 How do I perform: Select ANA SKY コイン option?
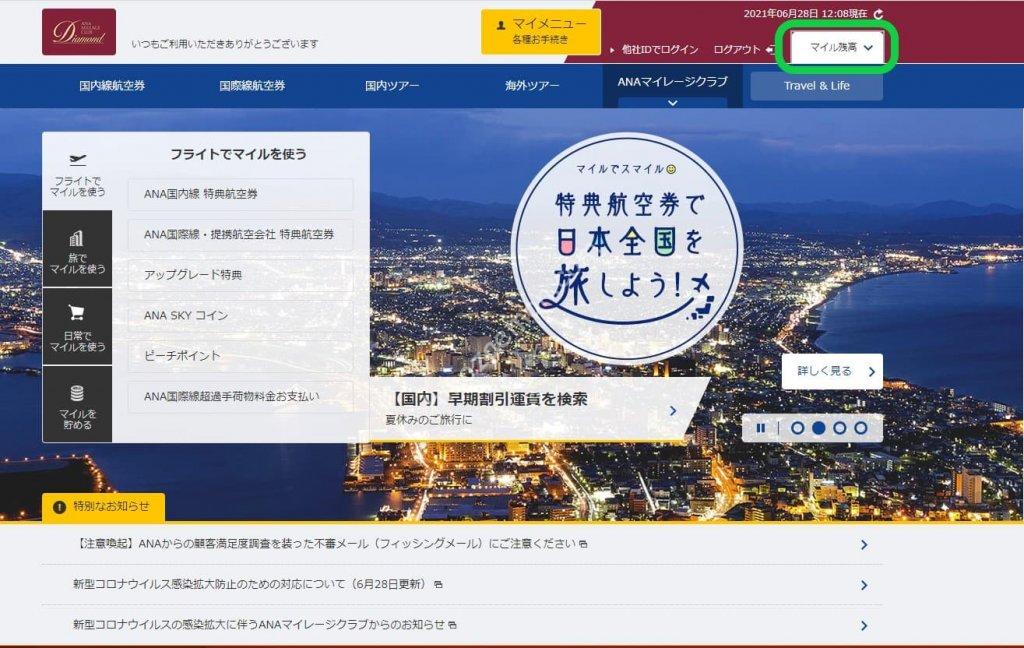[x=240, y=316]
